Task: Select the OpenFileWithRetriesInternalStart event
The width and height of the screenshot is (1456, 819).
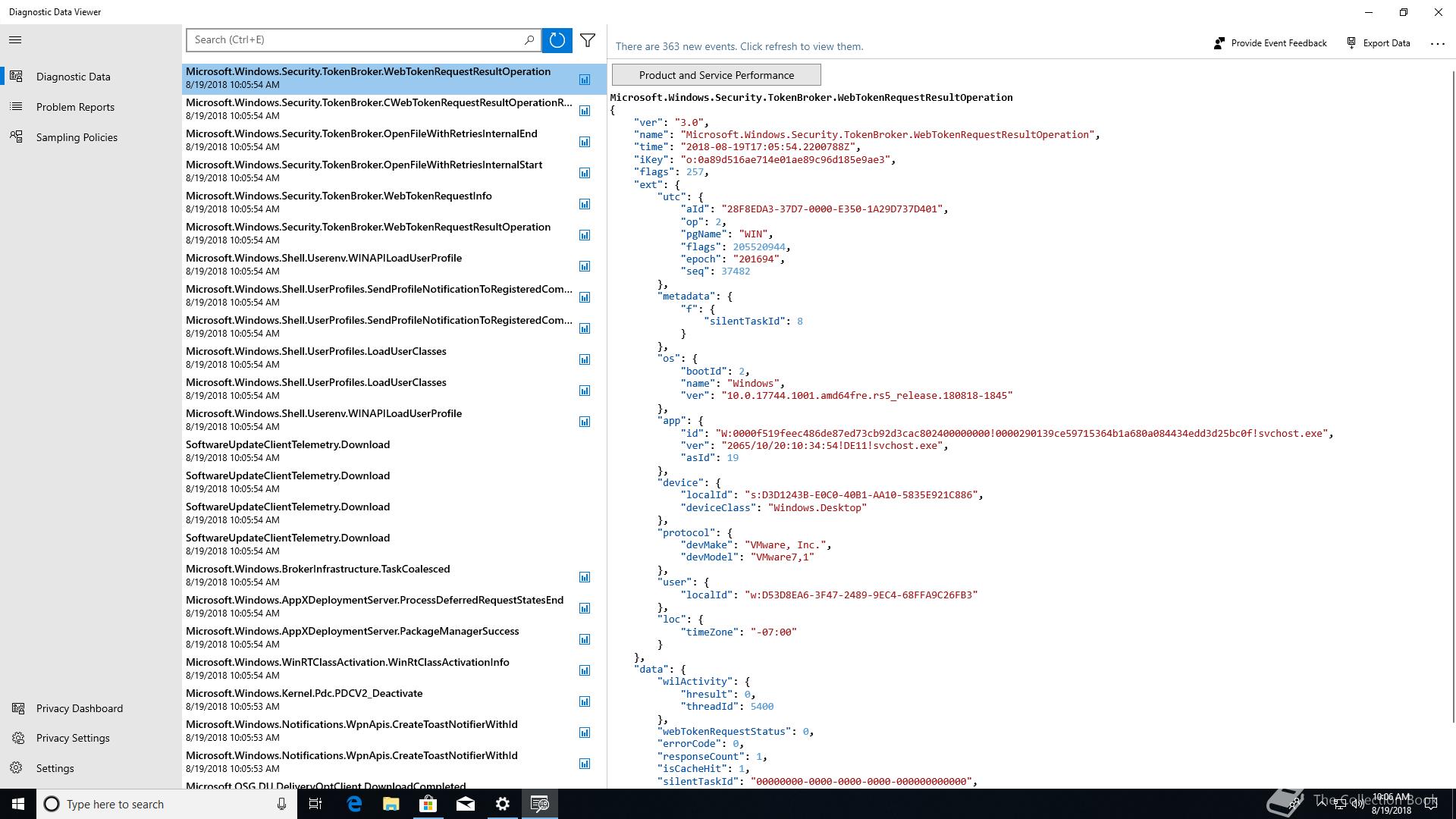Action: [394, 171]
